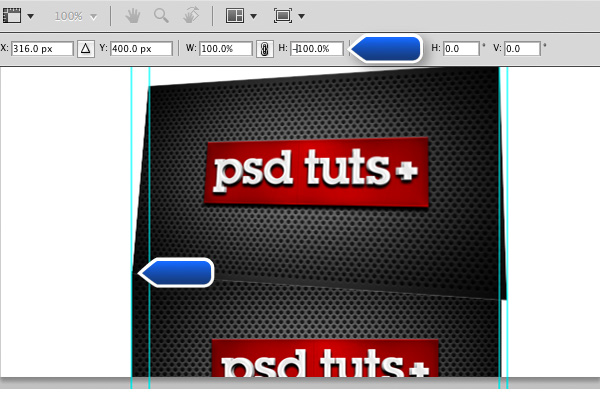Open the Arrange Documents icon
The image size is (600, 400).
pos(235,16)
